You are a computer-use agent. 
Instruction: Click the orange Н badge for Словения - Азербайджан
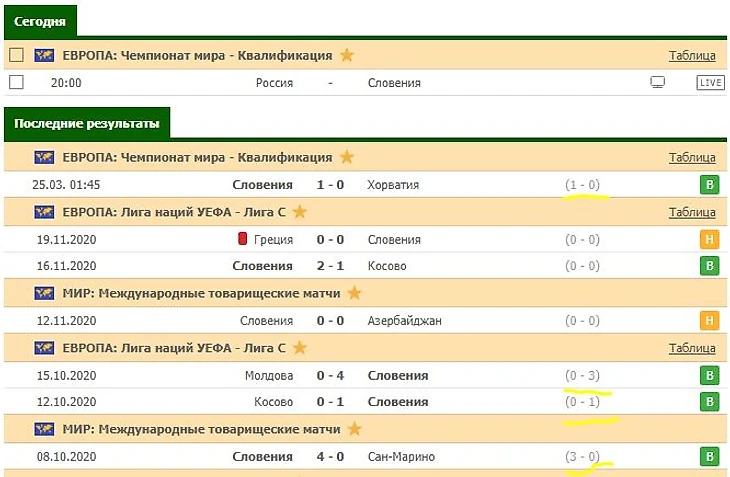(x=709, y=321)
